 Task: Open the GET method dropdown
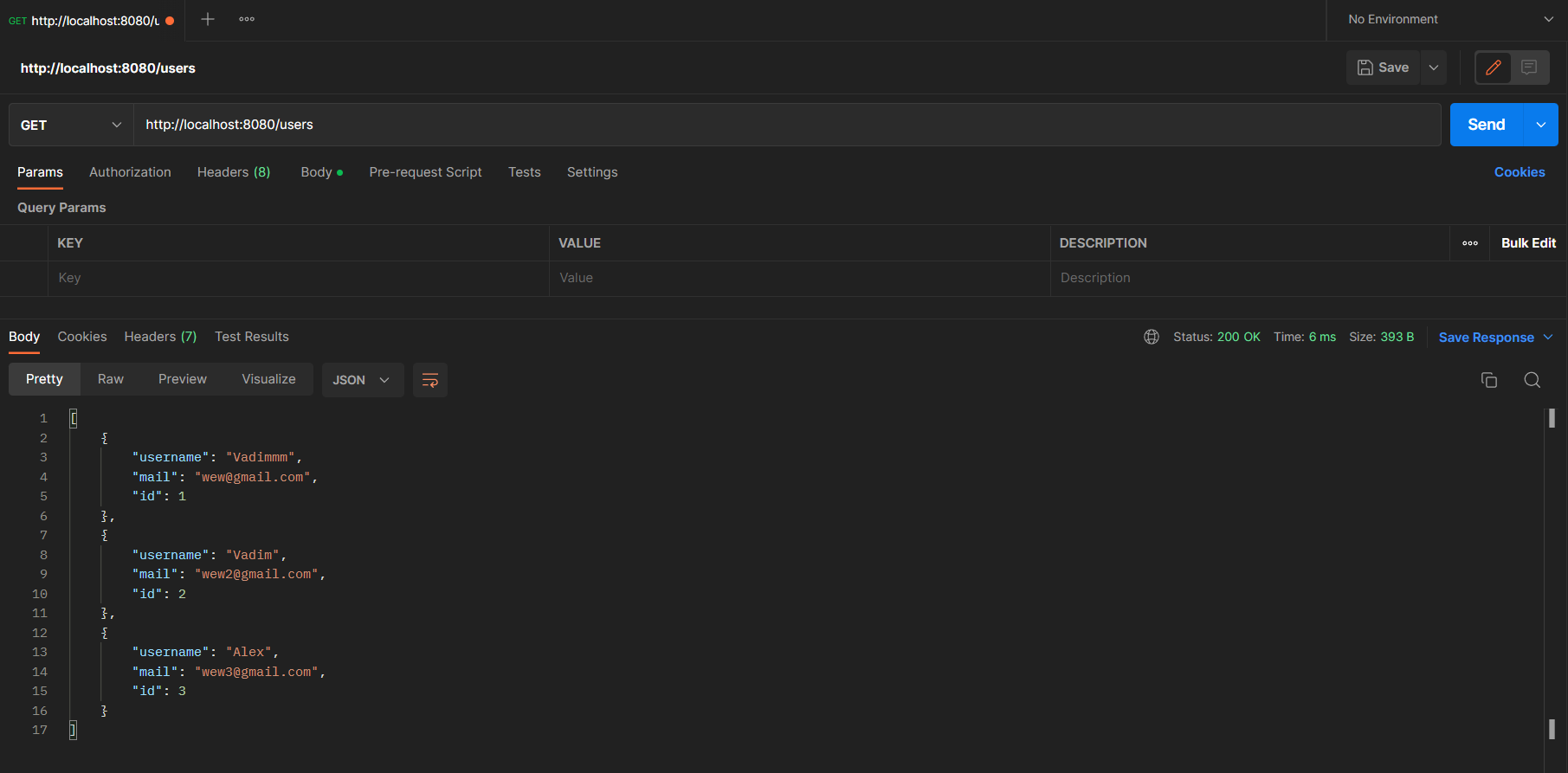pyautogui.click(x=71, y=125)
